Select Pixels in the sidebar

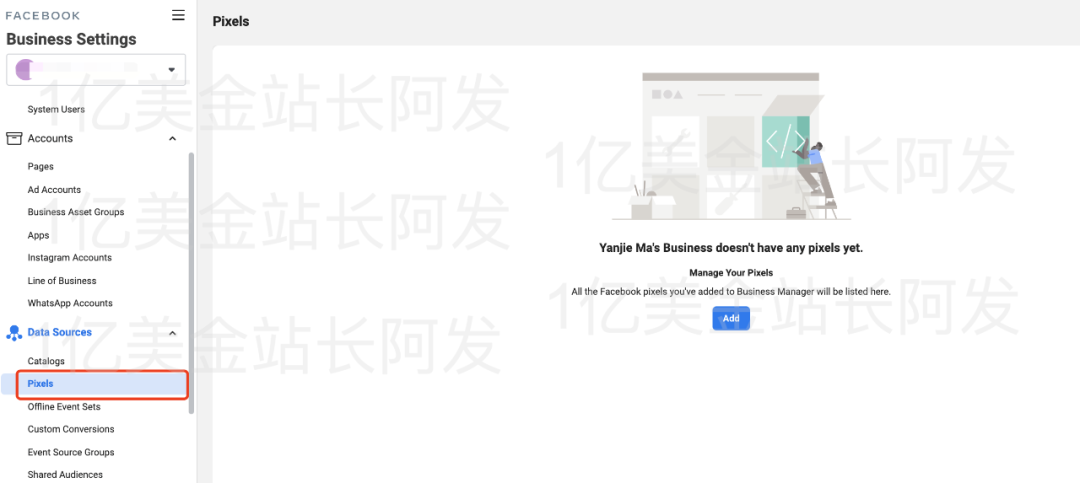[x=94, y=384]
